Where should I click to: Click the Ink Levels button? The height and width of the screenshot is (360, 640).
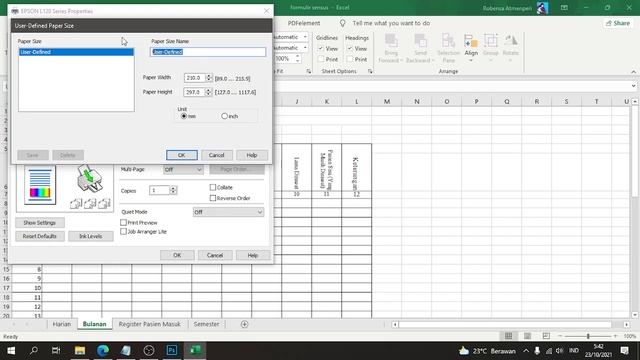(x=91, y=236)
